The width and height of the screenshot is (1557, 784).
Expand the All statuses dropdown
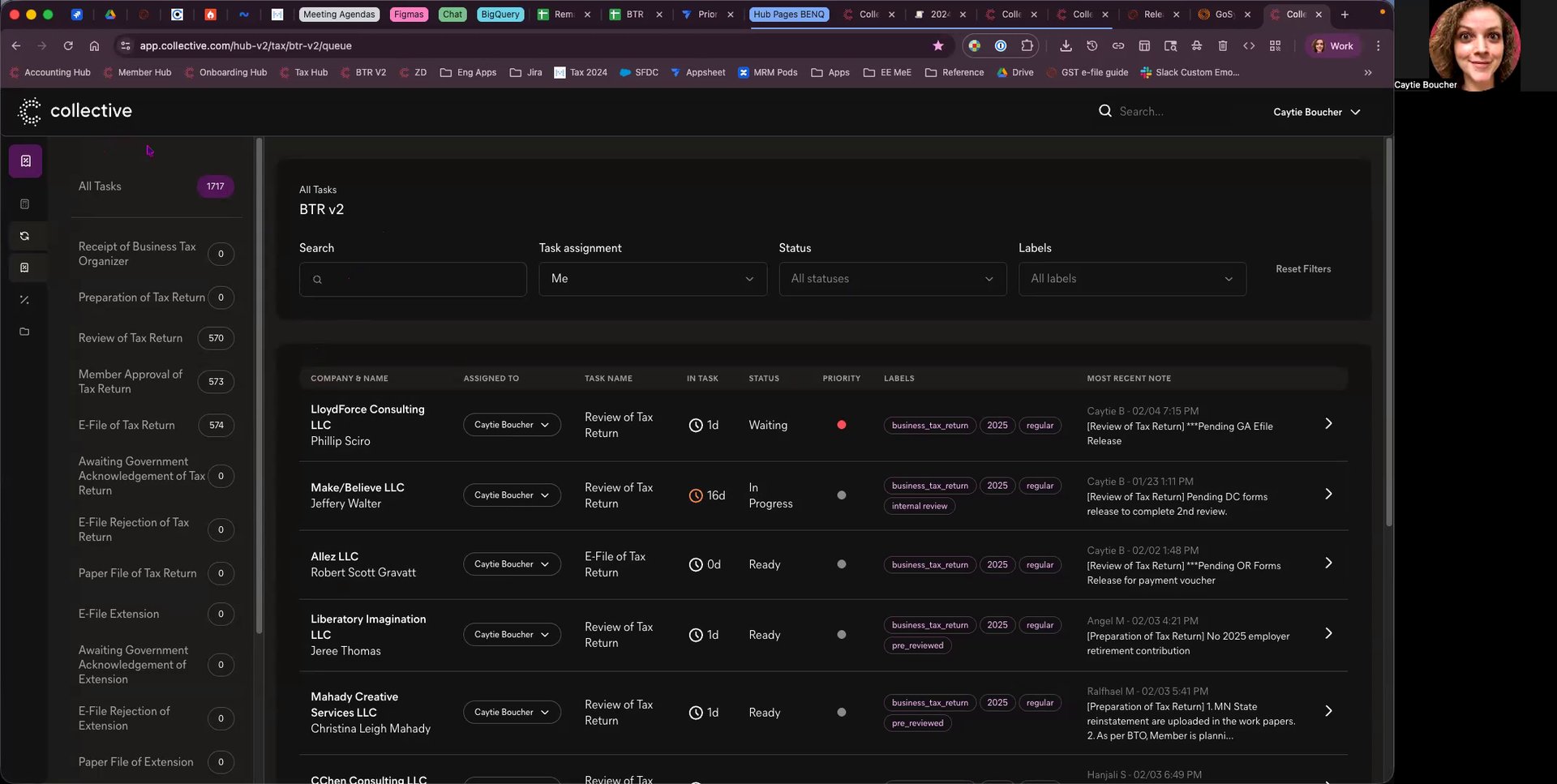click(892, 279)
